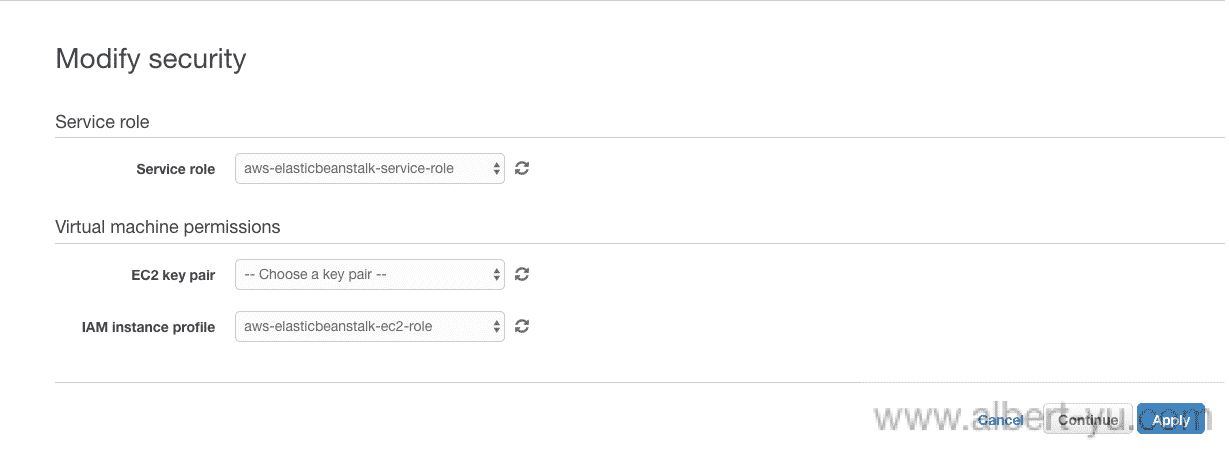Click the arrows on Choose a key pair

[496, 274]
